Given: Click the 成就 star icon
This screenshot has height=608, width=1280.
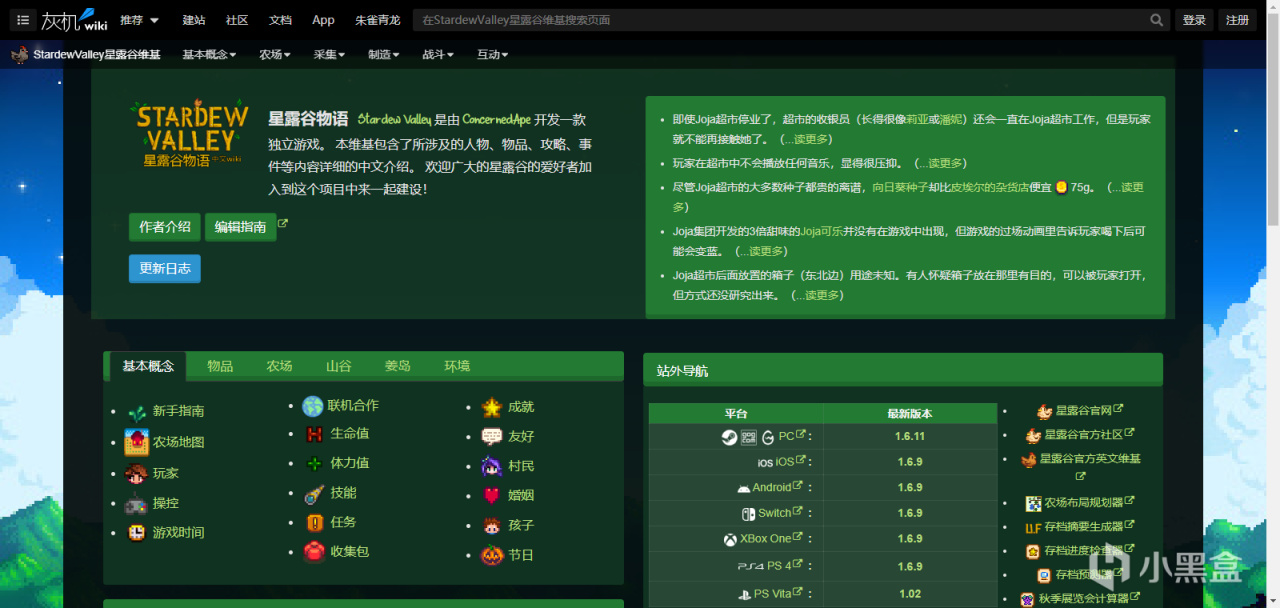Looking at the screenshot, I should coord(491,407).
